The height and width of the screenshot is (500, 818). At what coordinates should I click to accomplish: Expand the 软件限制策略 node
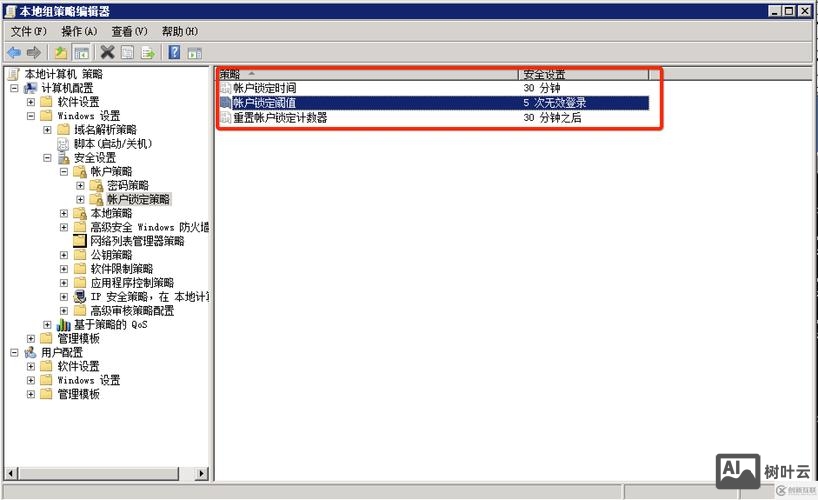64,269
